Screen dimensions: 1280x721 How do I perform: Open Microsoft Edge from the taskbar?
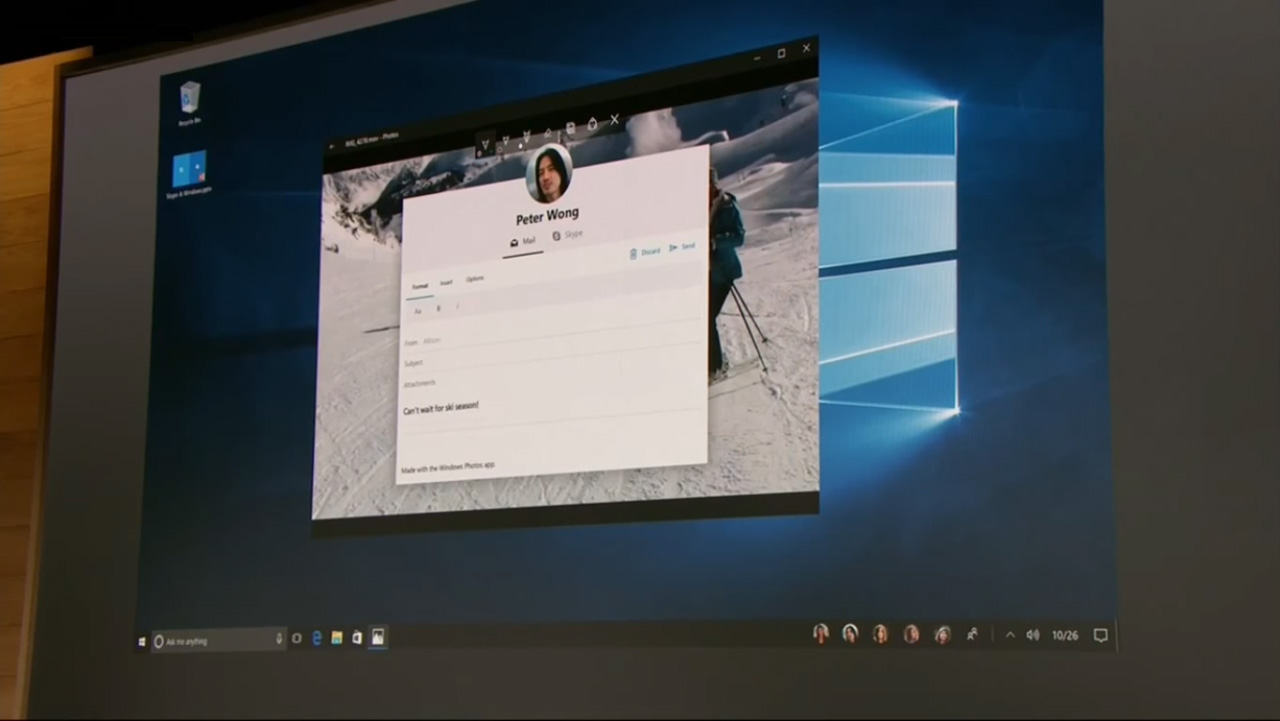[x=317, y=637]
